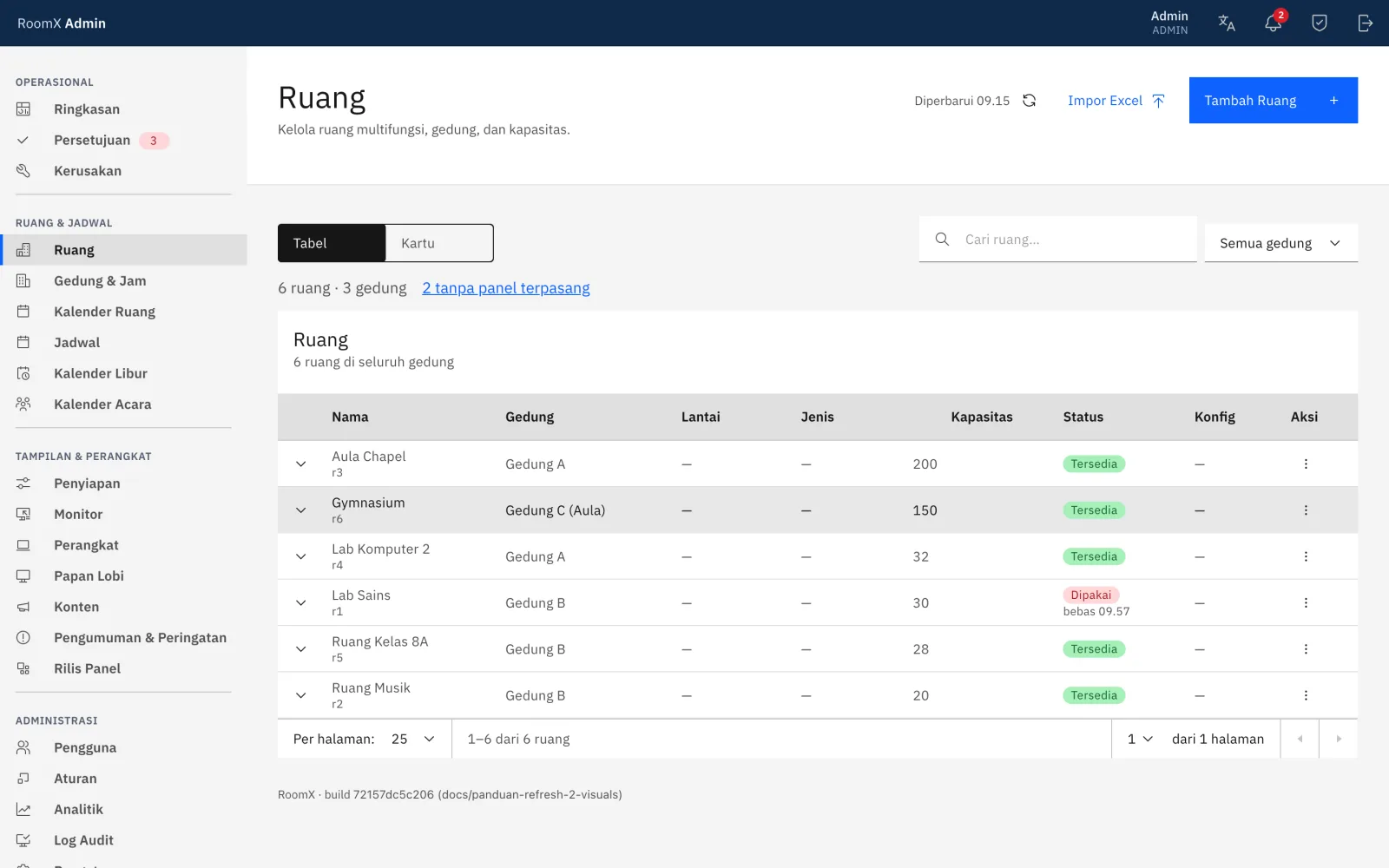Expand the Gymnasium row
This screenshot has height=868, width=1389.
click(x=301, y=510)
